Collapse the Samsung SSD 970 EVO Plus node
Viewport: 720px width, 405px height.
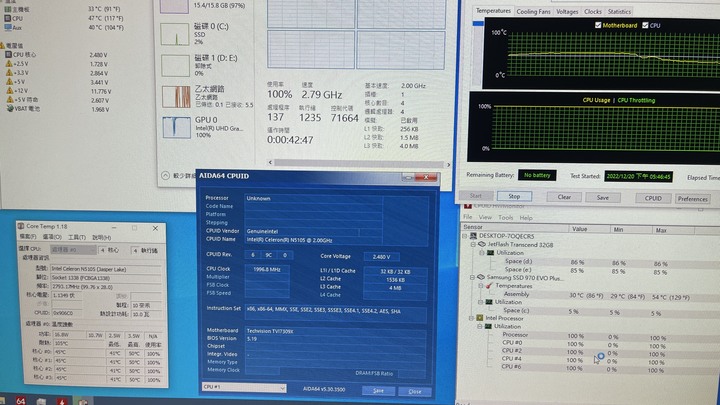pyautogui.click(x=472, y=277)
